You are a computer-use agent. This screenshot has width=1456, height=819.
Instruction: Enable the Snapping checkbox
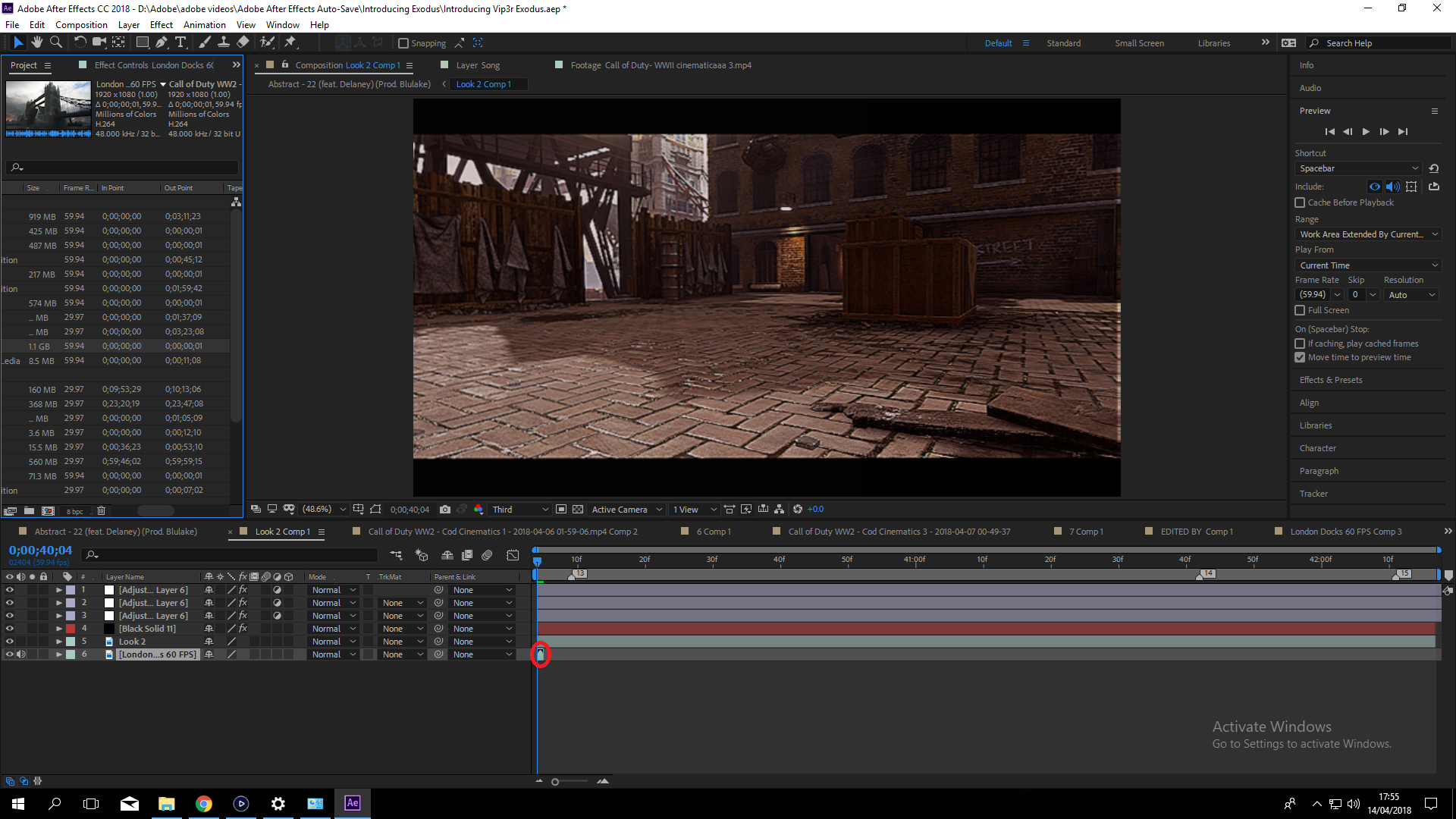point(403,43)
